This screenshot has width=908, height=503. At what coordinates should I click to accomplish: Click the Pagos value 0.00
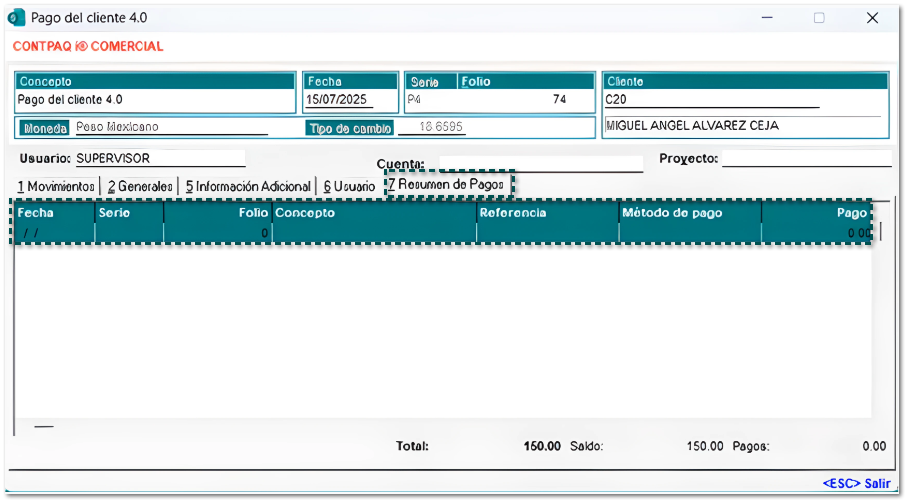tap(874, 446)
